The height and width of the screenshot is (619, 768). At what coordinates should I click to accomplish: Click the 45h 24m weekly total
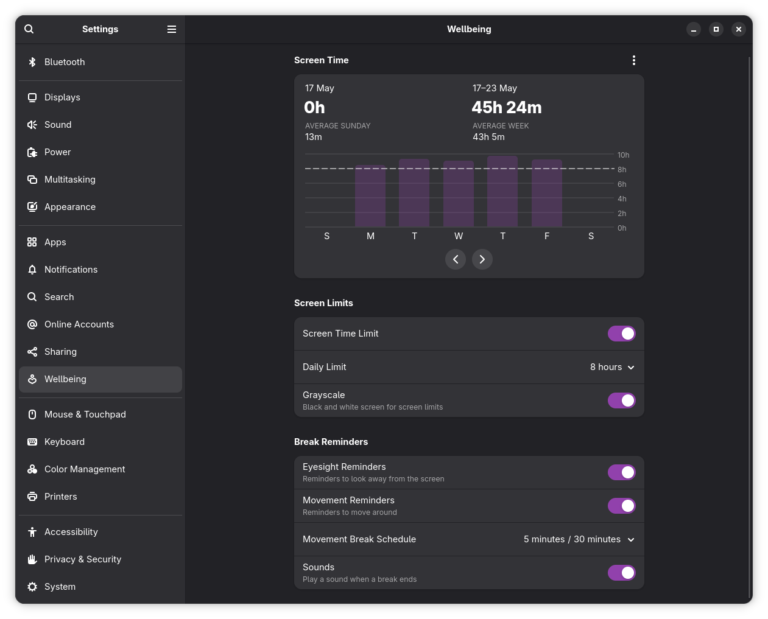tap(506, 107)
